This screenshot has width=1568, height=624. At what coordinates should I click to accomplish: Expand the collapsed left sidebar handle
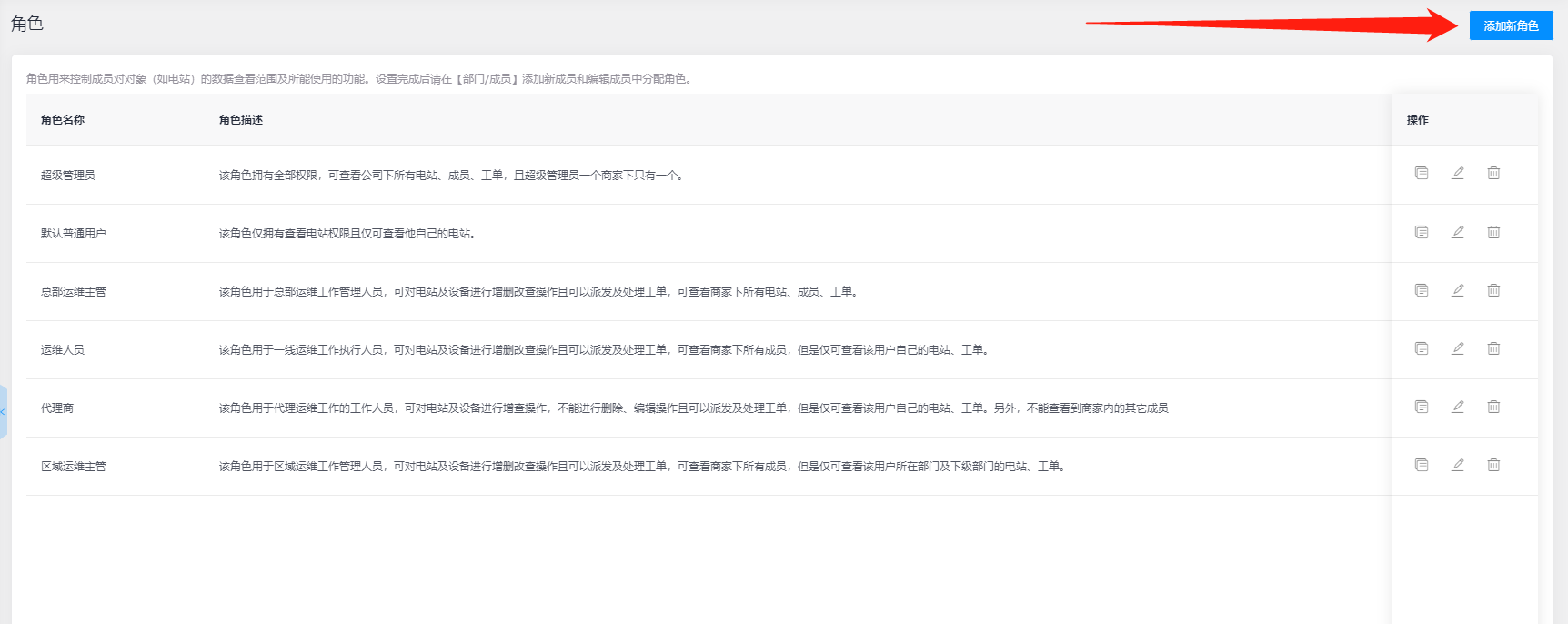click(x=4, y=412)
